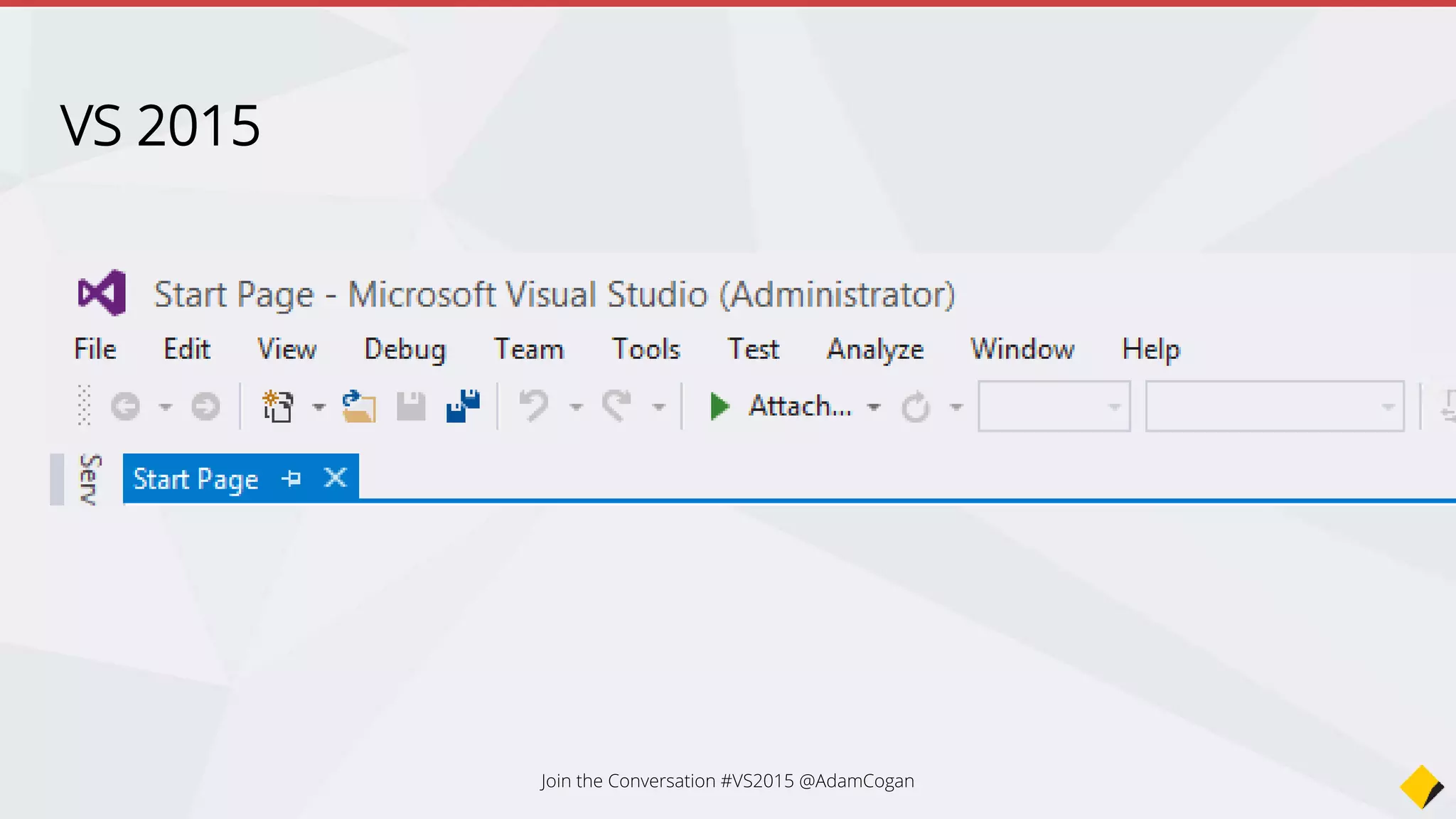The height and width of the screenshot is (819, 1456).
Task: Open the Solution Platforms combo box
Action: tap(1275, 406)
